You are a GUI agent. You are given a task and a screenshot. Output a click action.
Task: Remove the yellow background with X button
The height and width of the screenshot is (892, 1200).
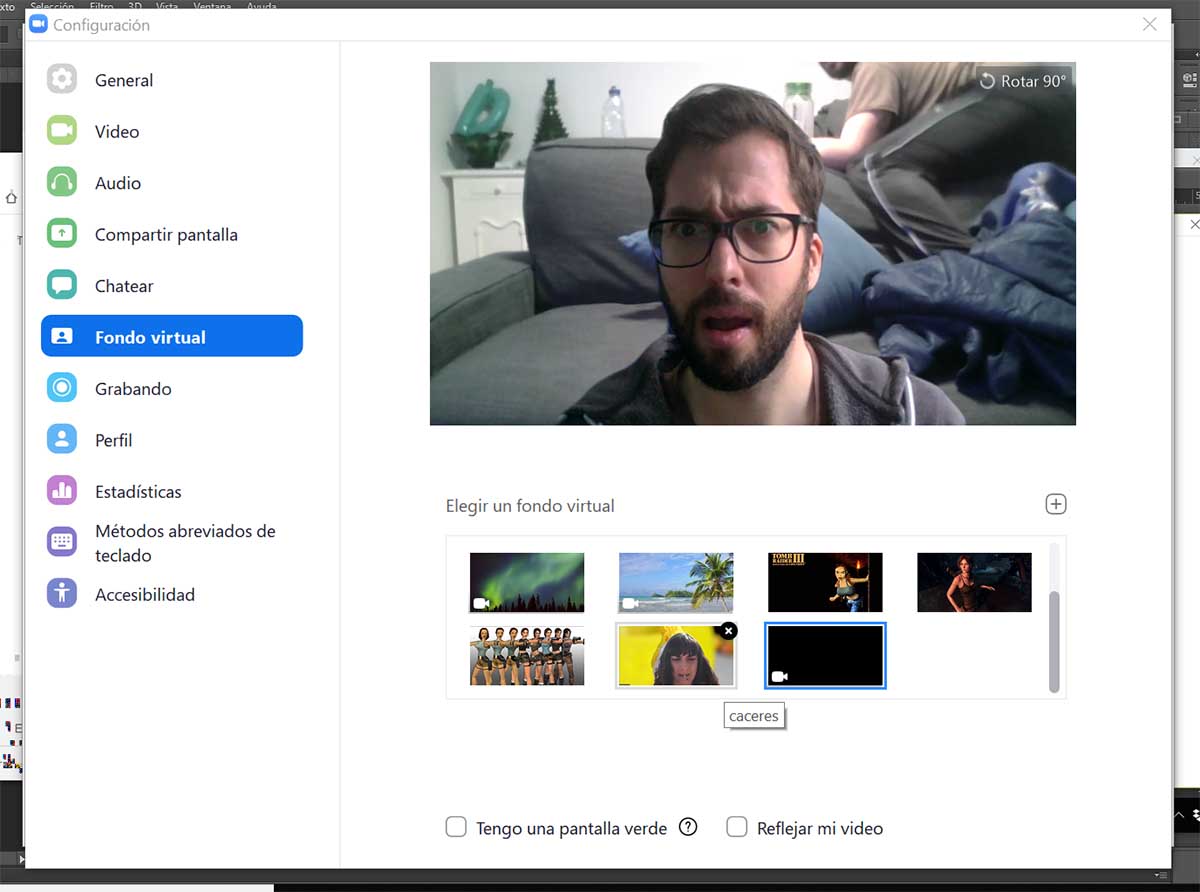click(x=729, y=630)
